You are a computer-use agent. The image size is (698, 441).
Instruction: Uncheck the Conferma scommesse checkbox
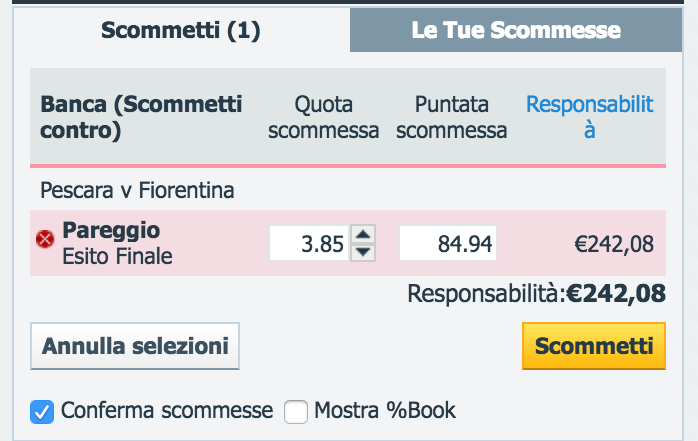click(42, 412)
